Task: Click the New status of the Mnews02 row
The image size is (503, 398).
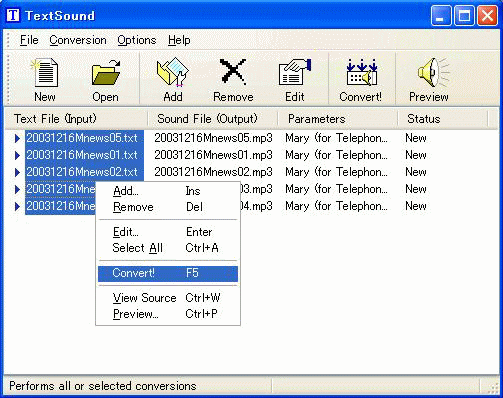Action: click(416, 172)
